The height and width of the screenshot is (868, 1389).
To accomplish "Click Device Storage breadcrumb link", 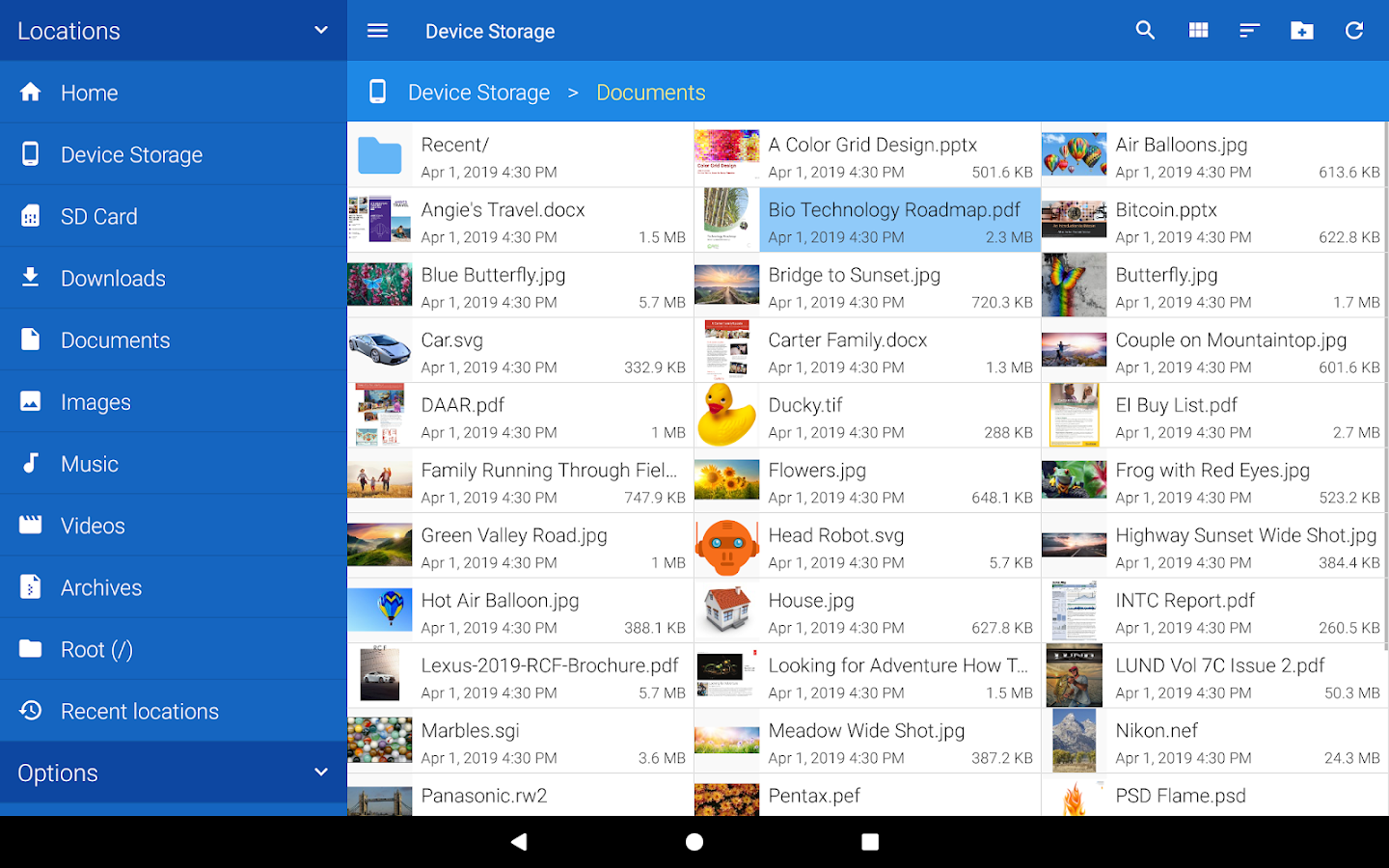I will coord(478,93).
